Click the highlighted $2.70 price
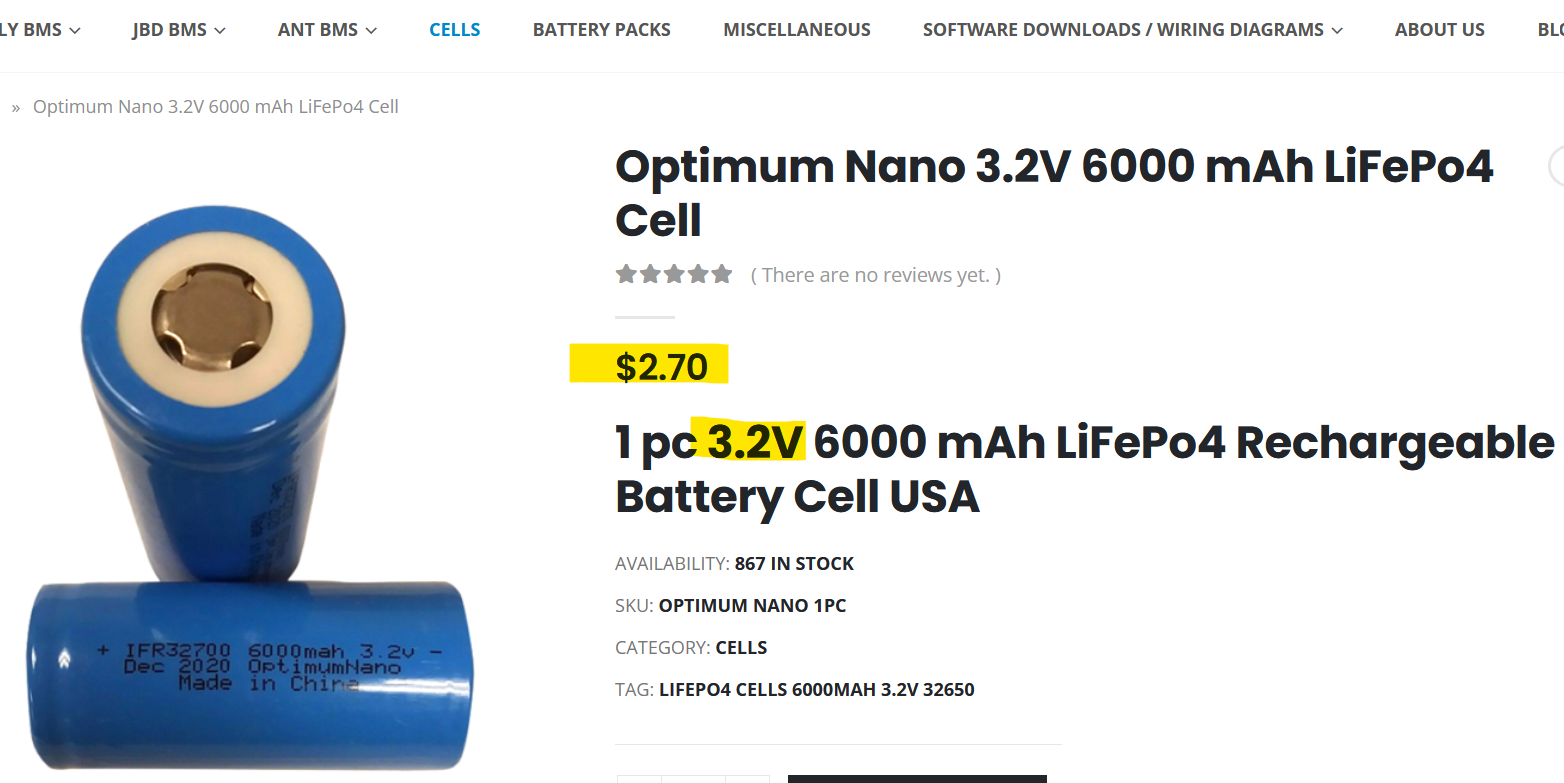Screen dimensions: 1564x783 (x=661, y=367)
